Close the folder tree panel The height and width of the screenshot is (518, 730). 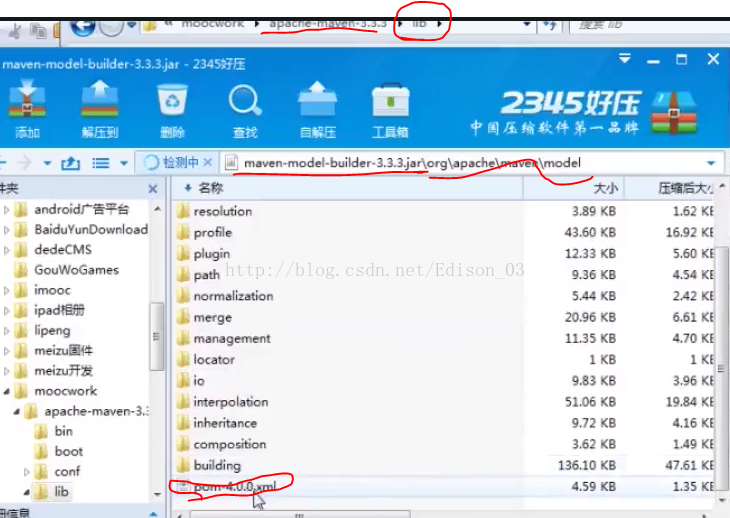pyautogui.click(x=153, y=189)
